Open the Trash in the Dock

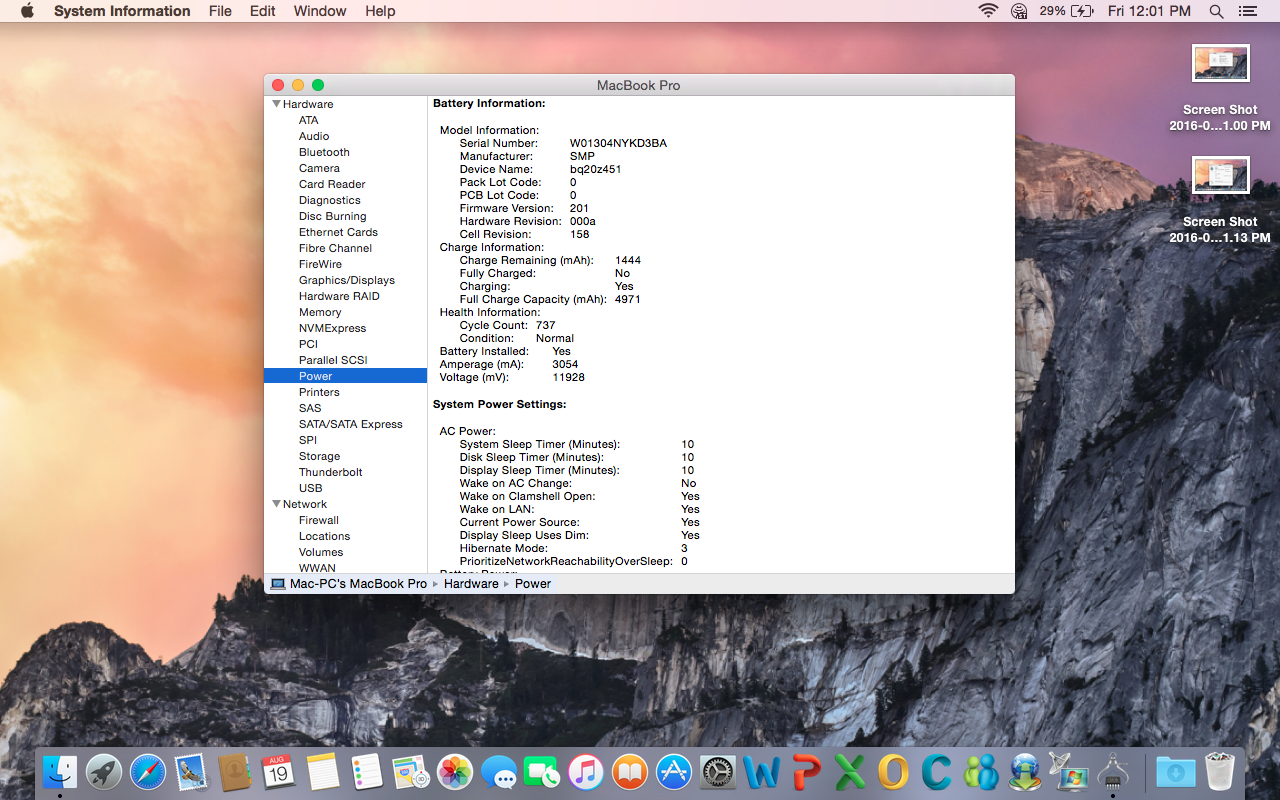click(1220, 772)
